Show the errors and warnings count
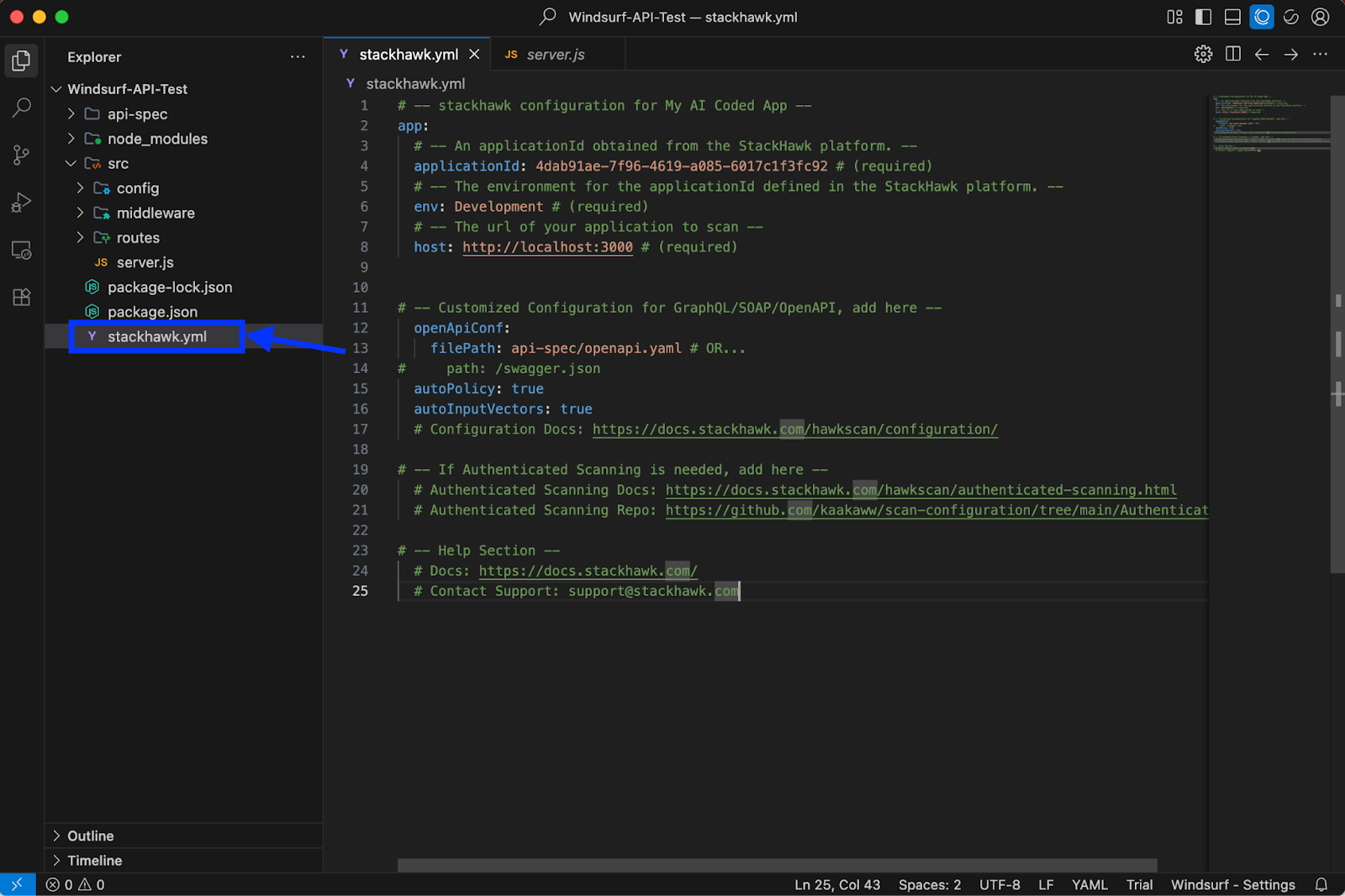 (x=76, y=884)
